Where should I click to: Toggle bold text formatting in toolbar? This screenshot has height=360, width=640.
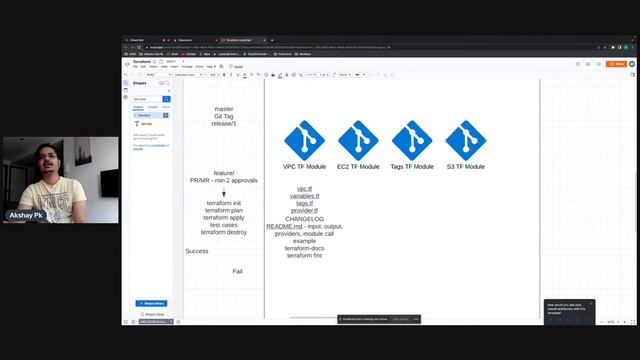224,75
